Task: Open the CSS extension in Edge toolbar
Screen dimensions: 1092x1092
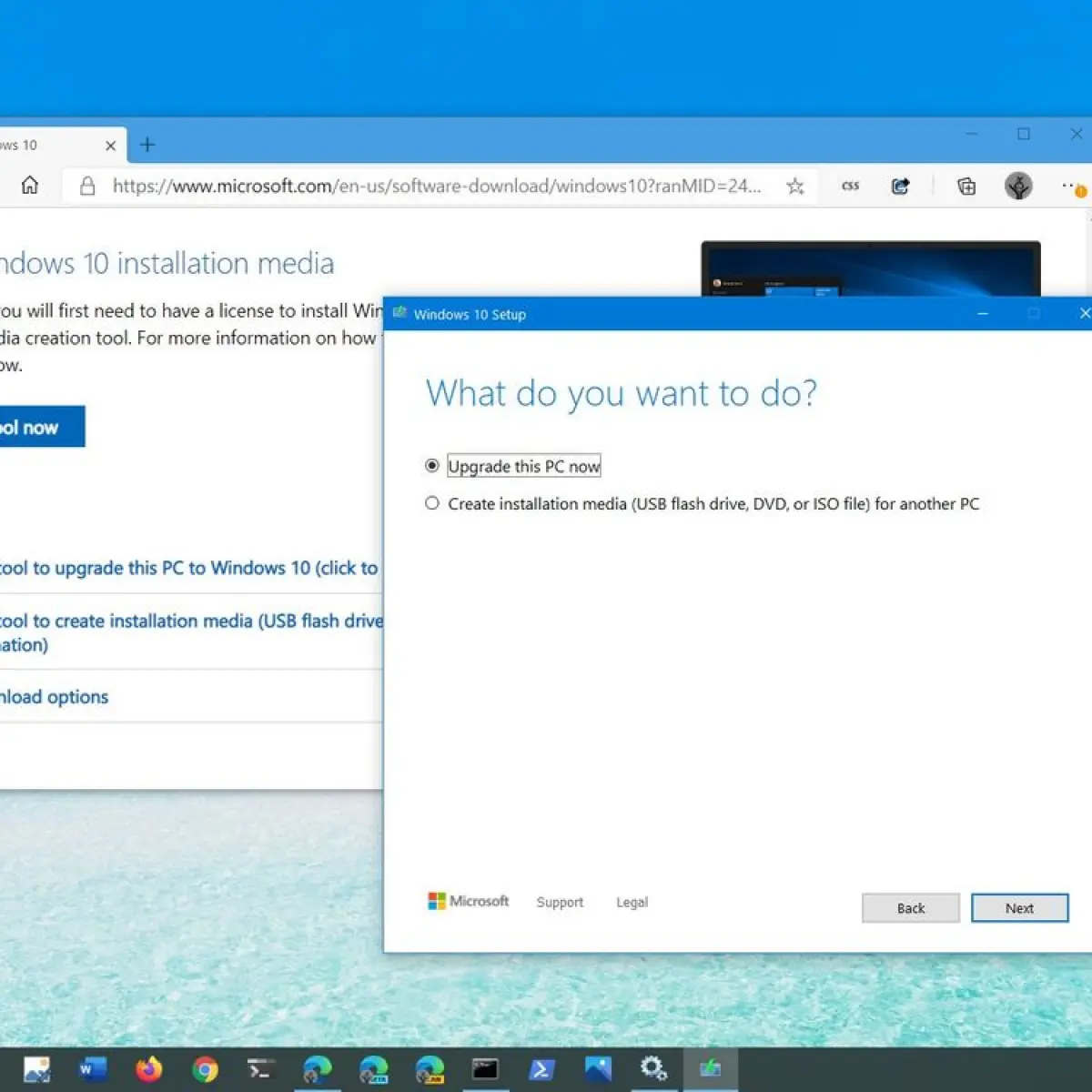Action: point(850,187)
